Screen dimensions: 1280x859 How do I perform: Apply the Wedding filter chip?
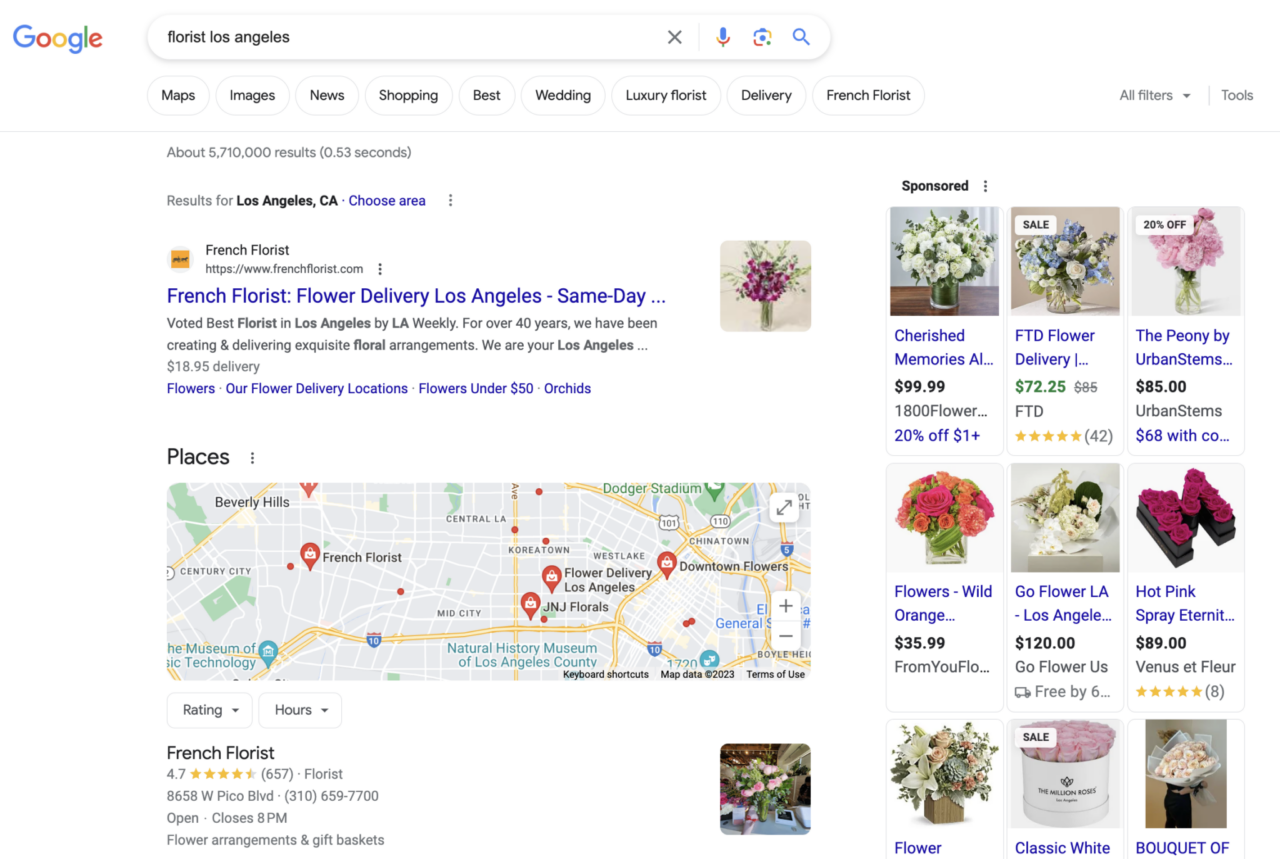coord(563,95)
